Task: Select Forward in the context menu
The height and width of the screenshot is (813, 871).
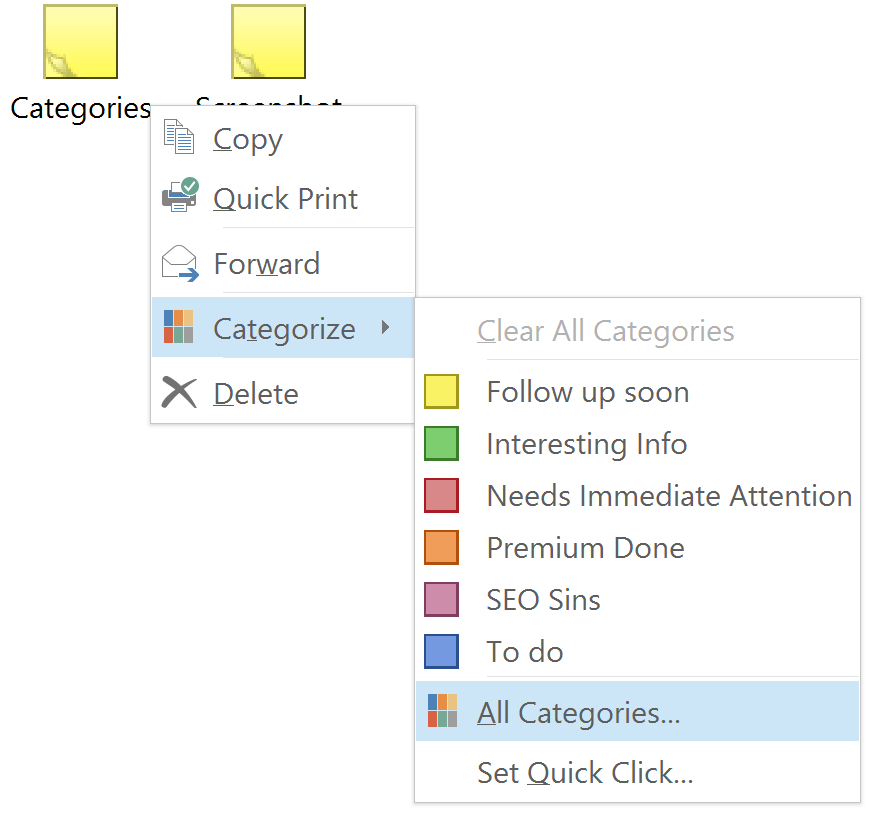Action: click(x=266, y=264)
